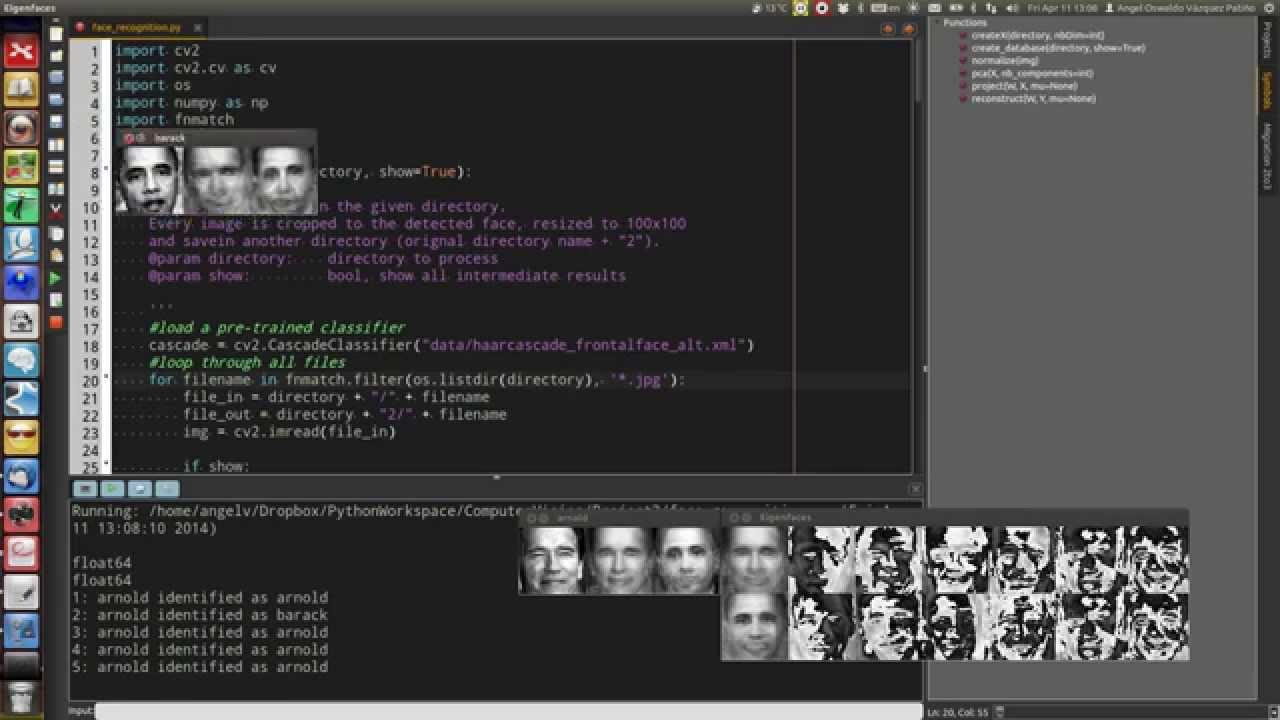Collapse the Functions tree node
Screen dimensions: 1280x720
point(937,22)
